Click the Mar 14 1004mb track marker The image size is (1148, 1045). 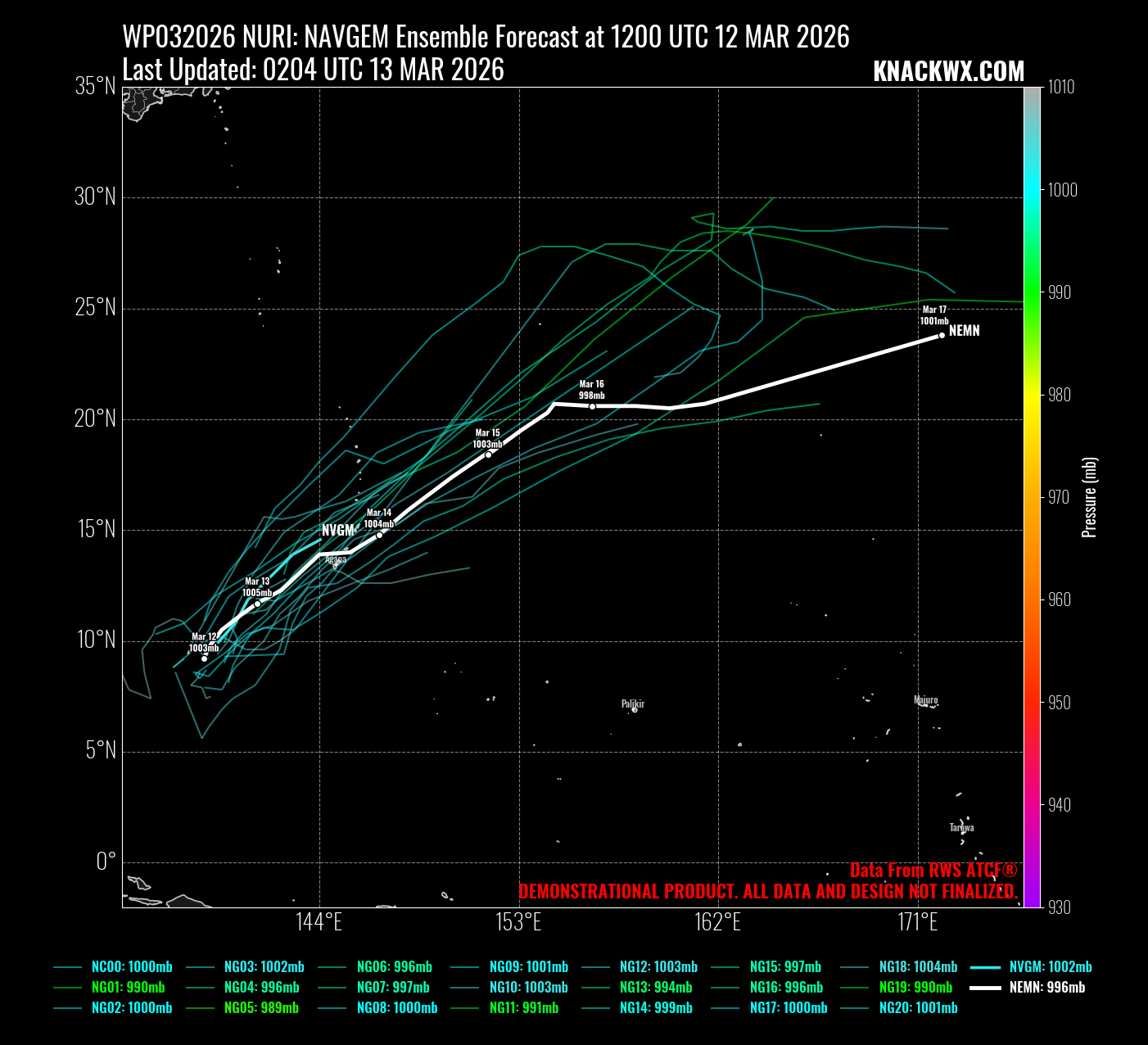379,535
